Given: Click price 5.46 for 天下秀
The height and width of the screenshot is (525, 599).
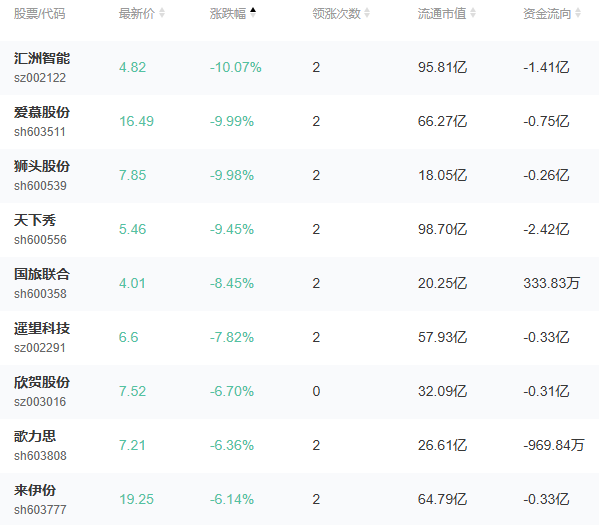Looking at the screenshot, I should point(133,229).
